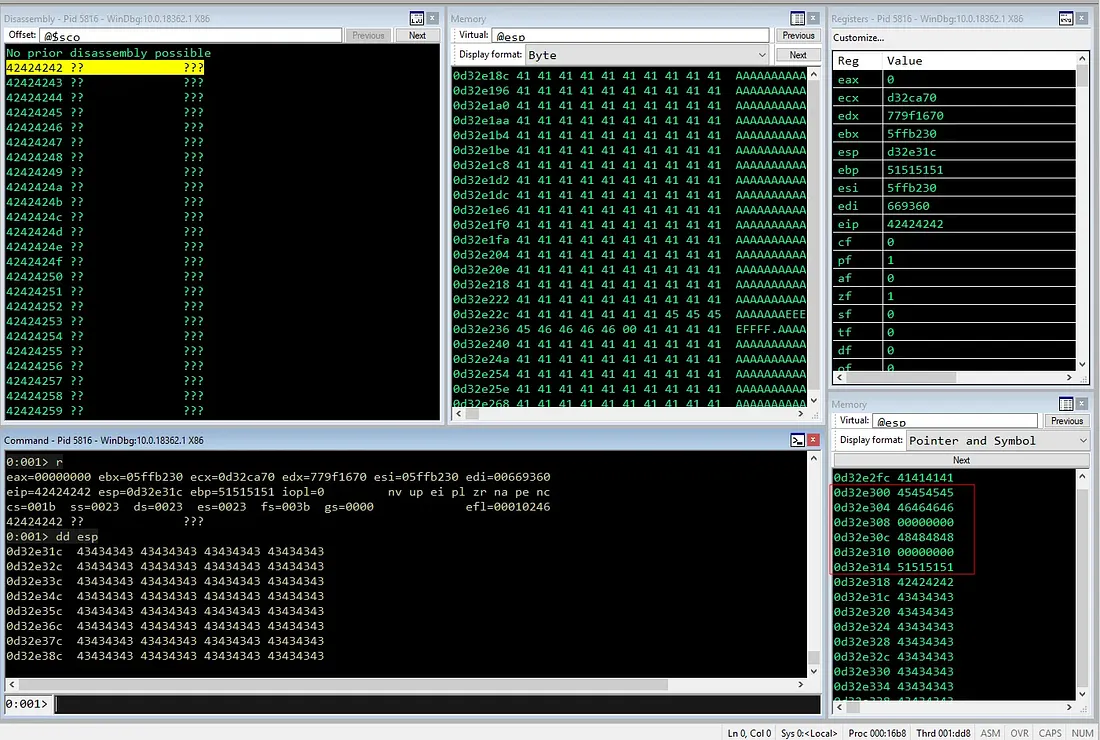Select the dump row 0d32e31c in Command

tap(165, 551)
